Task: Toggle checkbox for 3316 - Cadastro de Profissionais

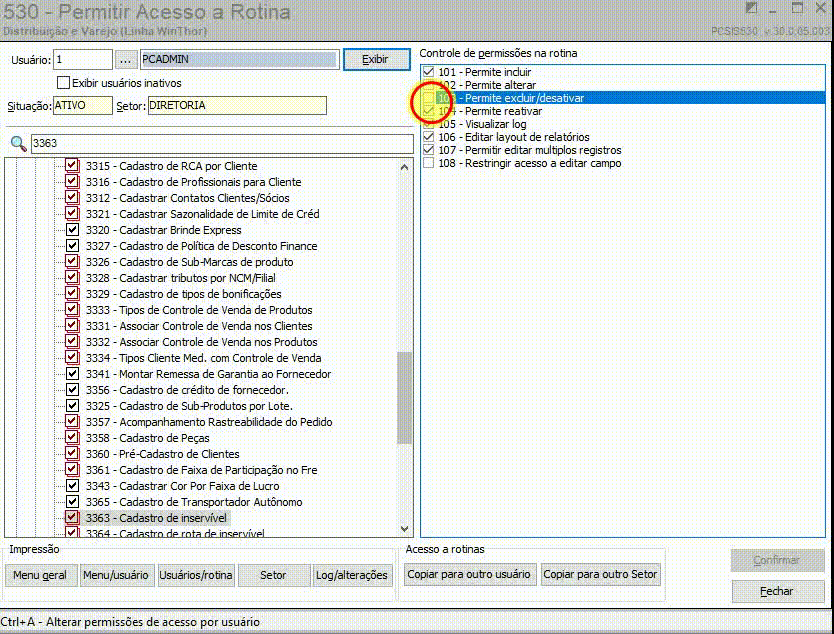Action: [72, 181]
